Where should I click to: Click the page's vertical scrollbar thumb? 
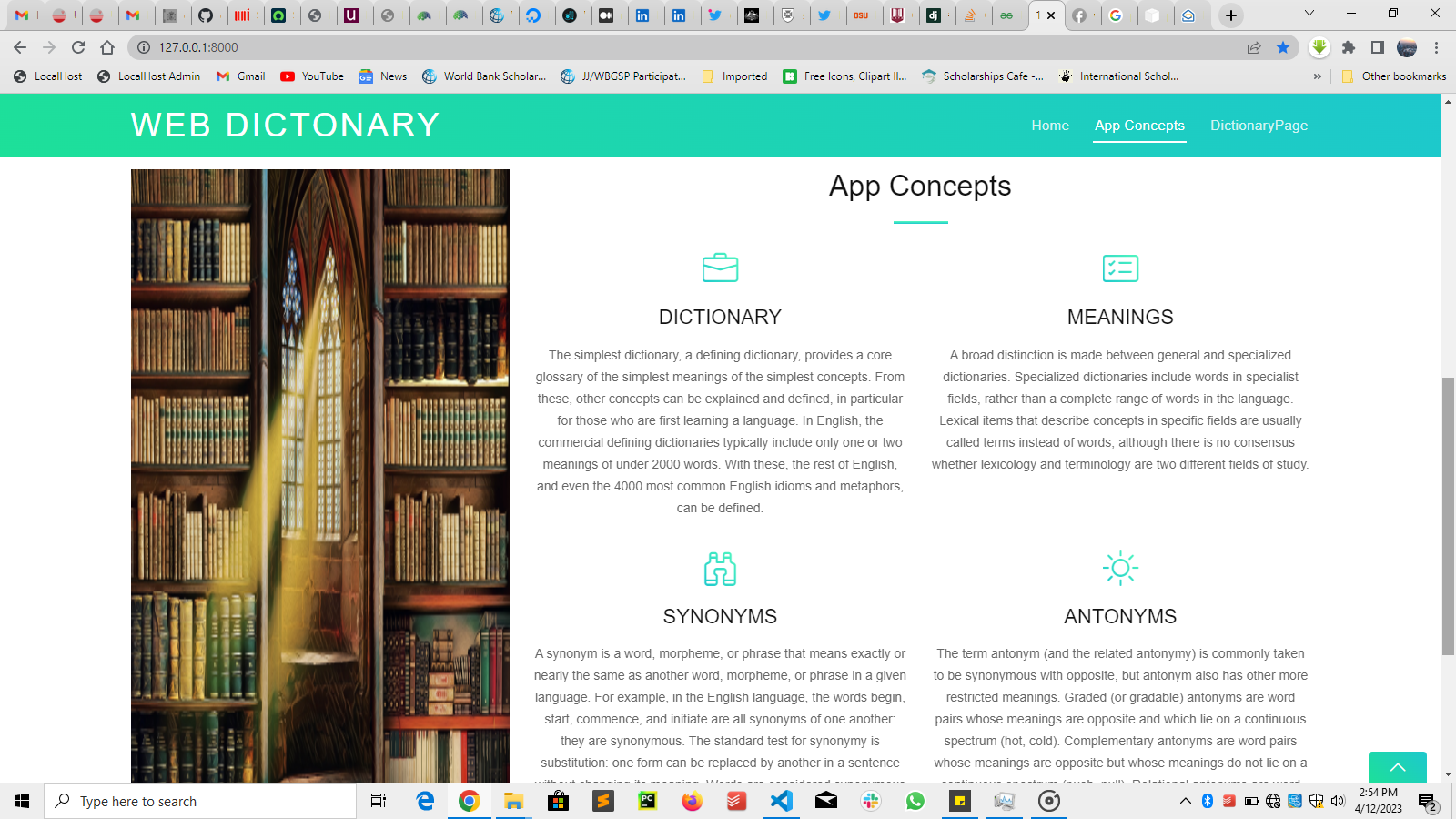(1448, 516)
